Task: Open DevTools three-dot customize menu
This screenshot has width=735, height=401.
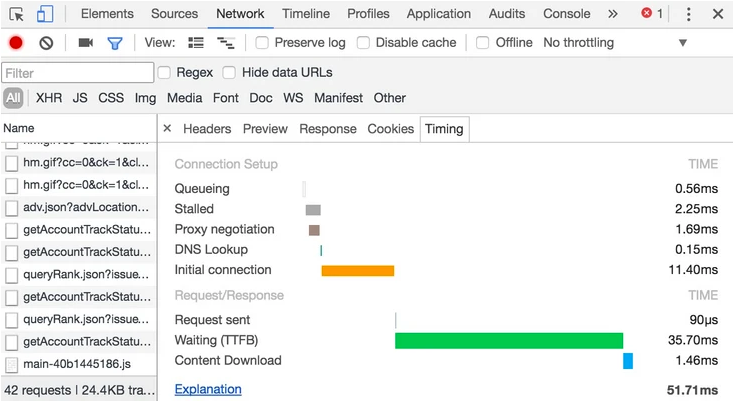Action: click(x=688, y=14)
